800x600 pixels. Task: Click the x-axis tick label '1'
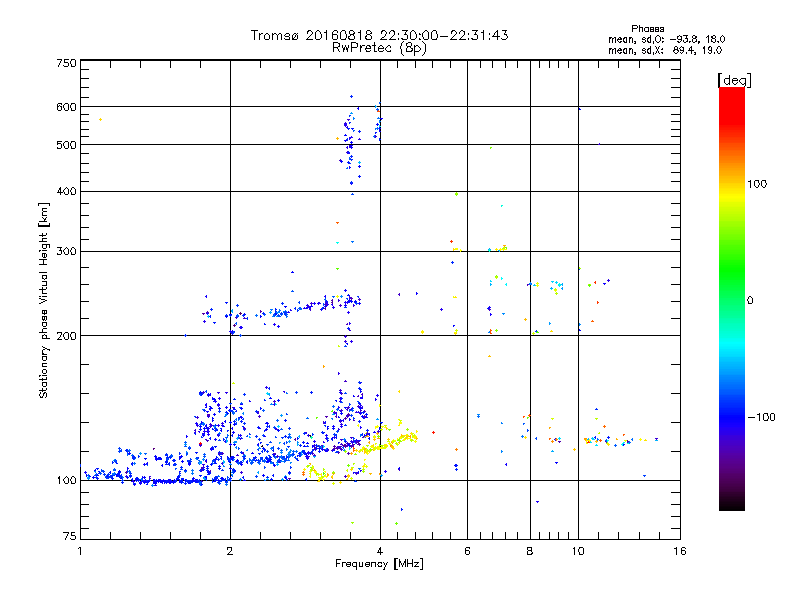[81, 551]
